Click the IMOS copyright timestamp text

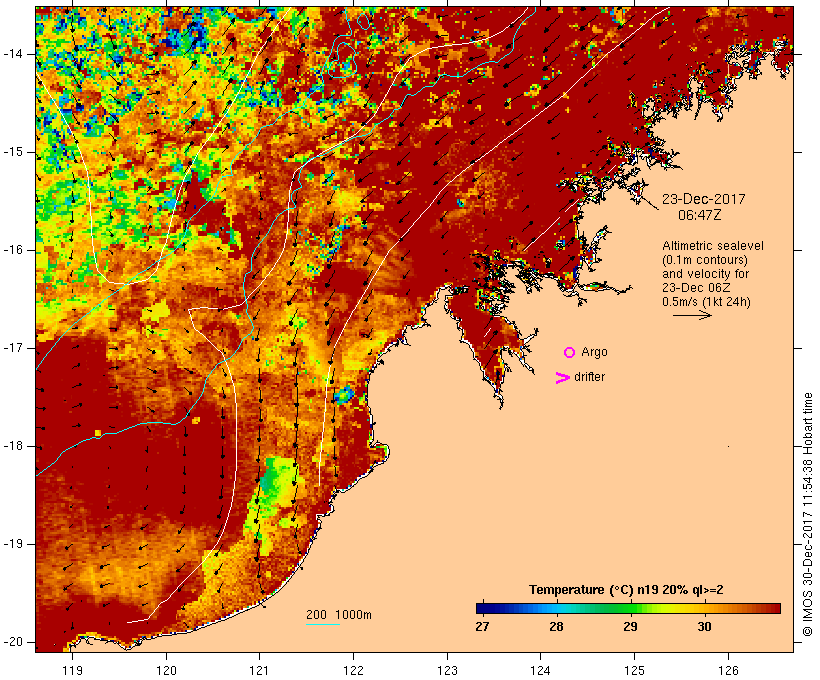click(x=808, y=515)
